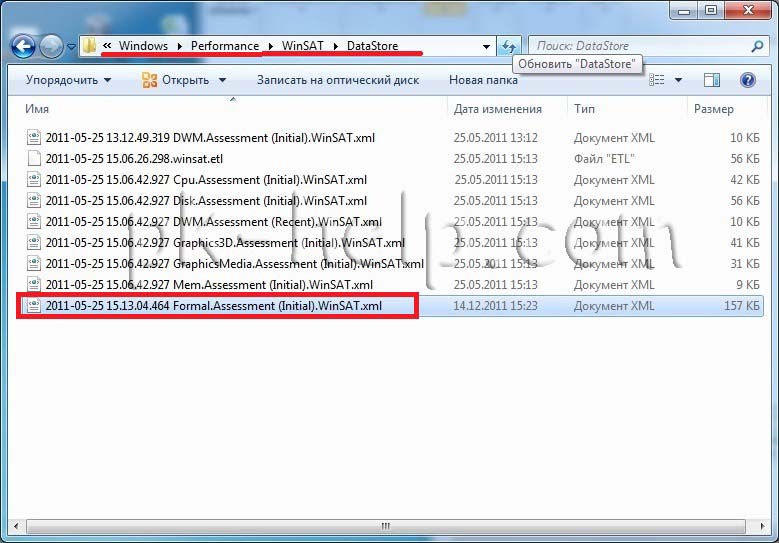Click the XML icon of the Cpu.Assessment file
Image resolution: width=779 pixels, height=543 pixels.
[x=34, y=180]
